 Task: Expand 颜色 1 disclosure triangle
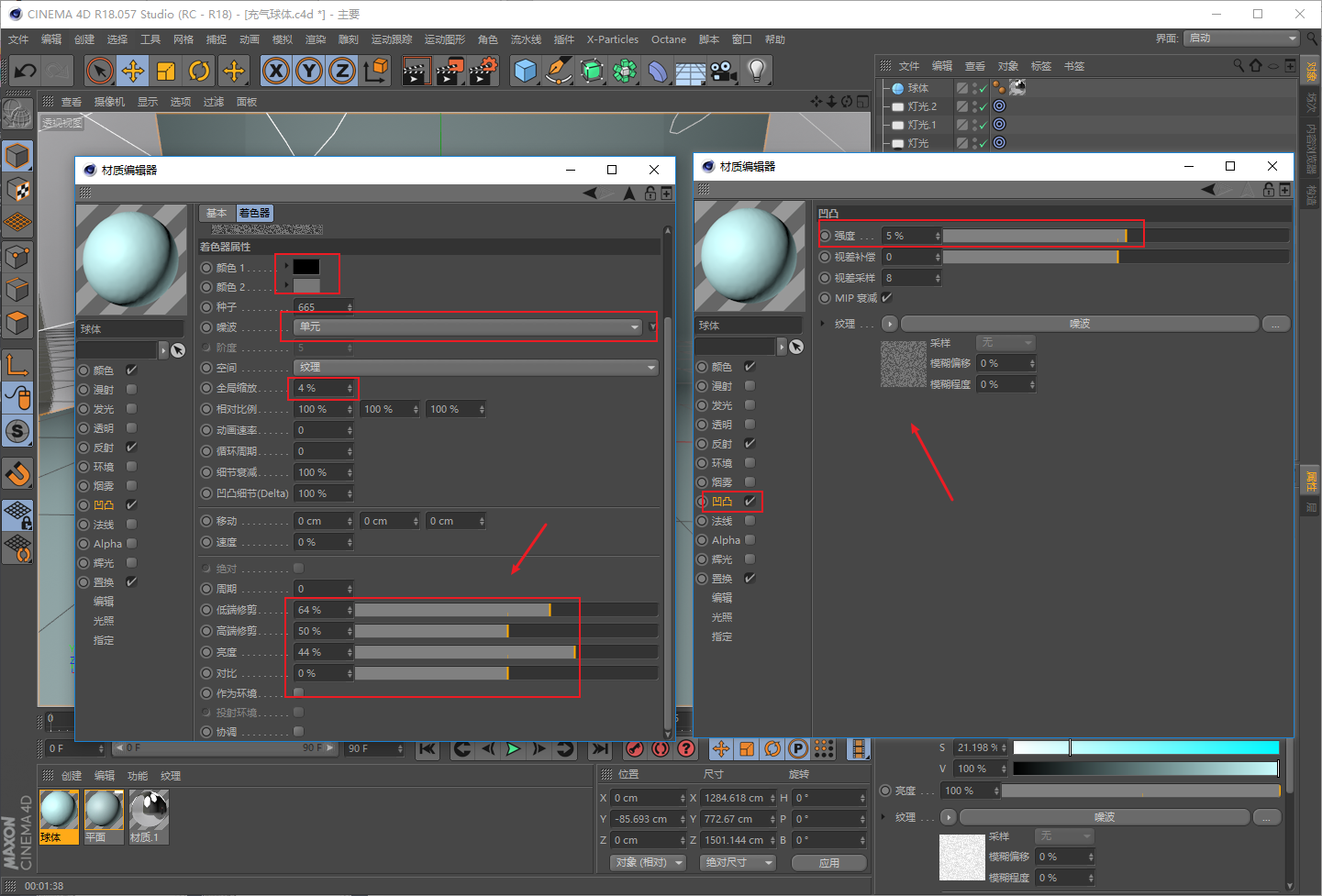(x=287, y=266)
